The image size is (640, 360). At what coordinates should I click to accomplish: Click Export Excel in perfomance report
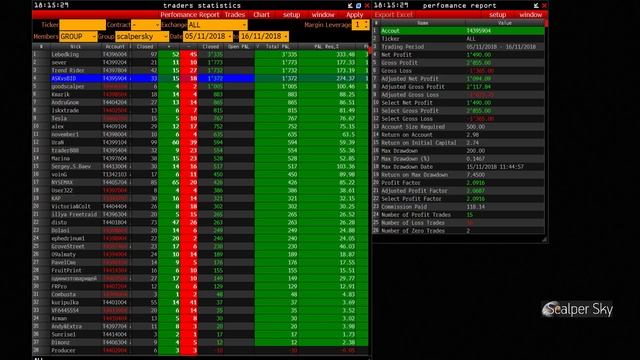coord(393,15)
